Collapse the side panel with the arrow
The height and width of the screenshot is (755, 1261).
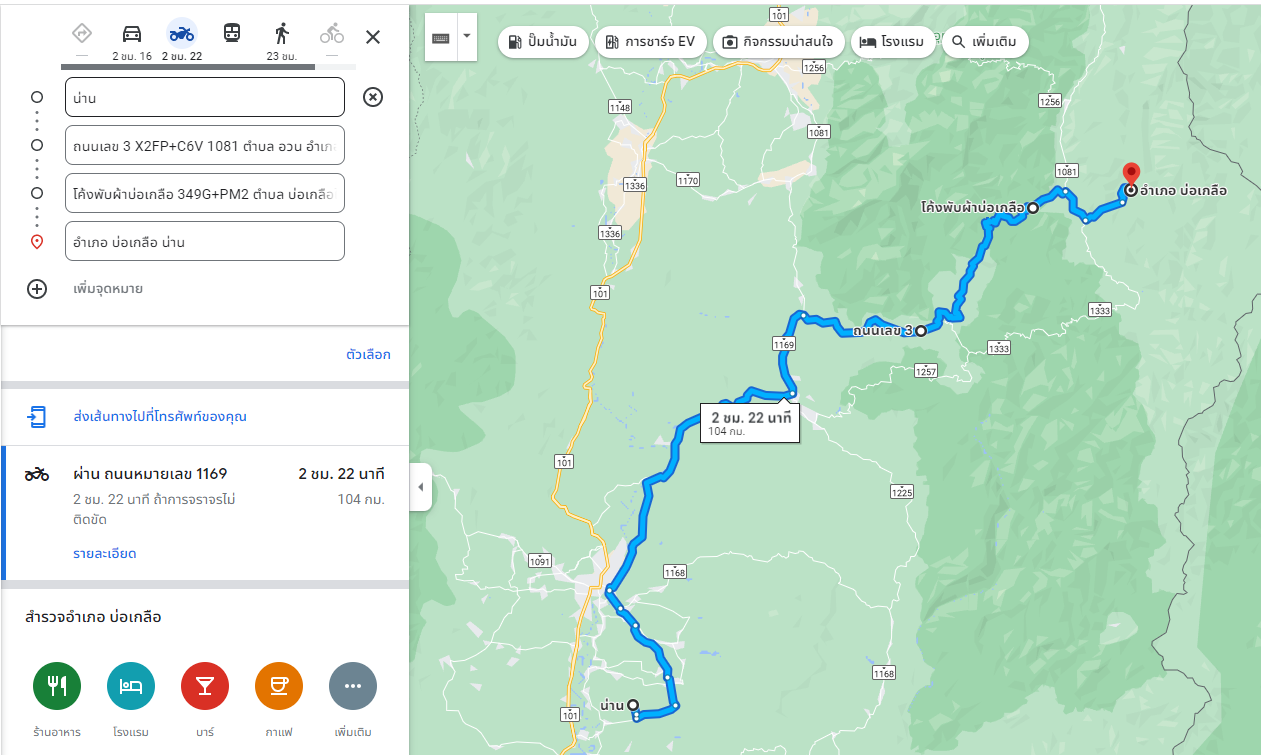pos(421,487)
